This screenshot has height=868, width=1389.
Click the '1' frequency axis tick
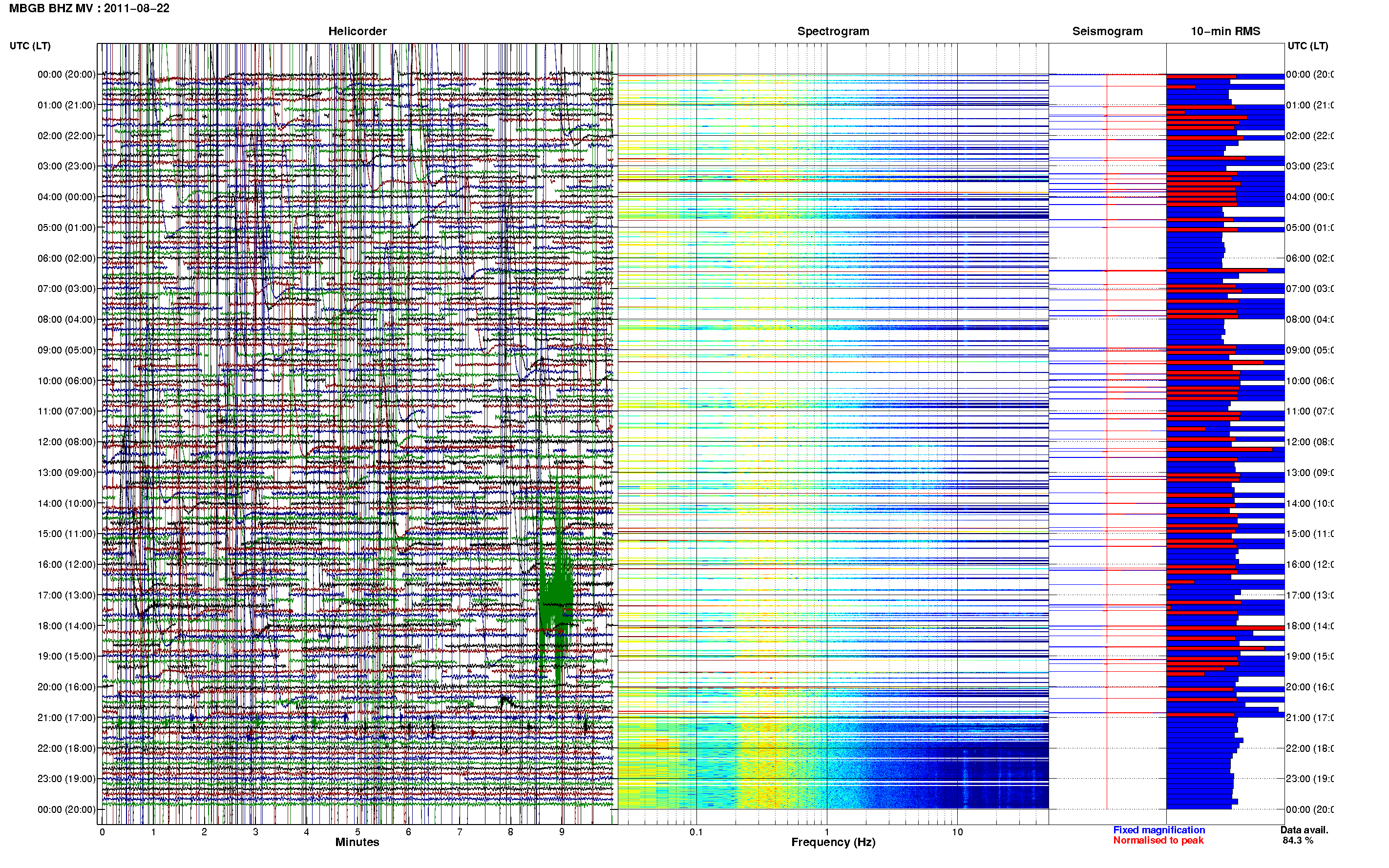[827, 832]
